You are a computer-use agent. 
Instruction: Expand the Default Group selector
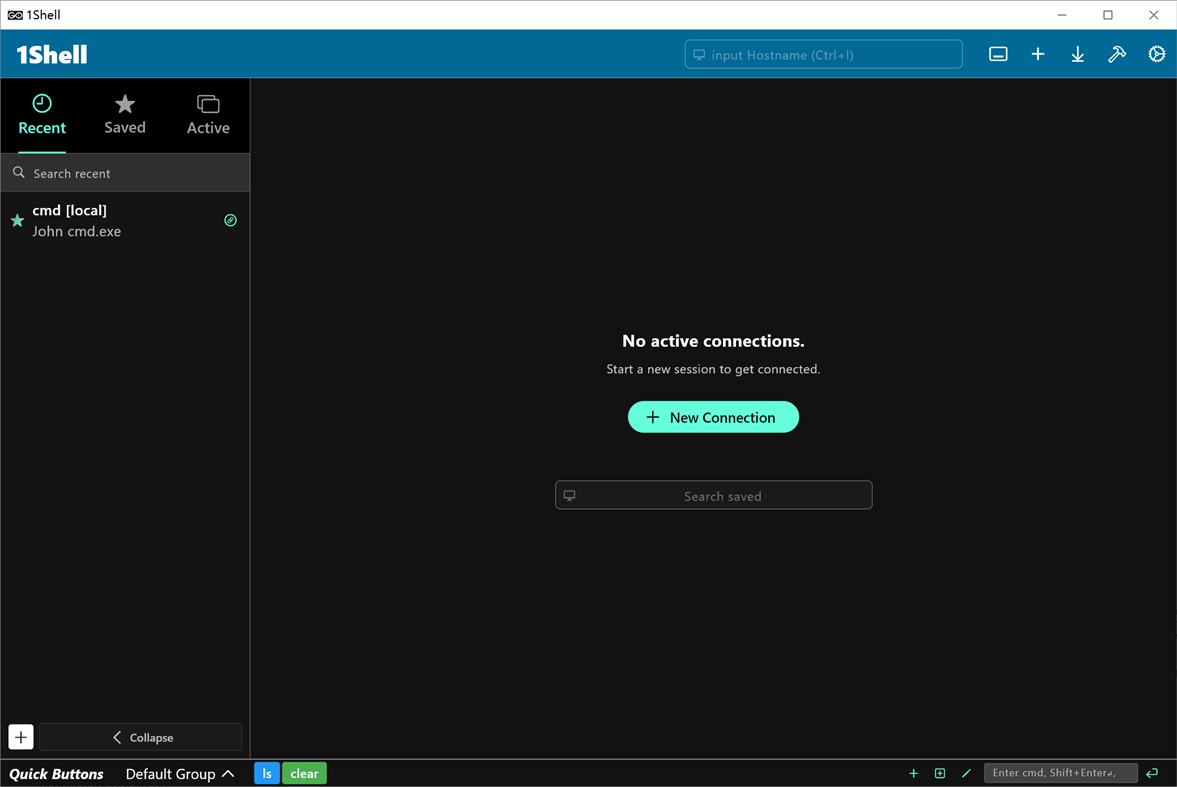(x=180, y=773)
